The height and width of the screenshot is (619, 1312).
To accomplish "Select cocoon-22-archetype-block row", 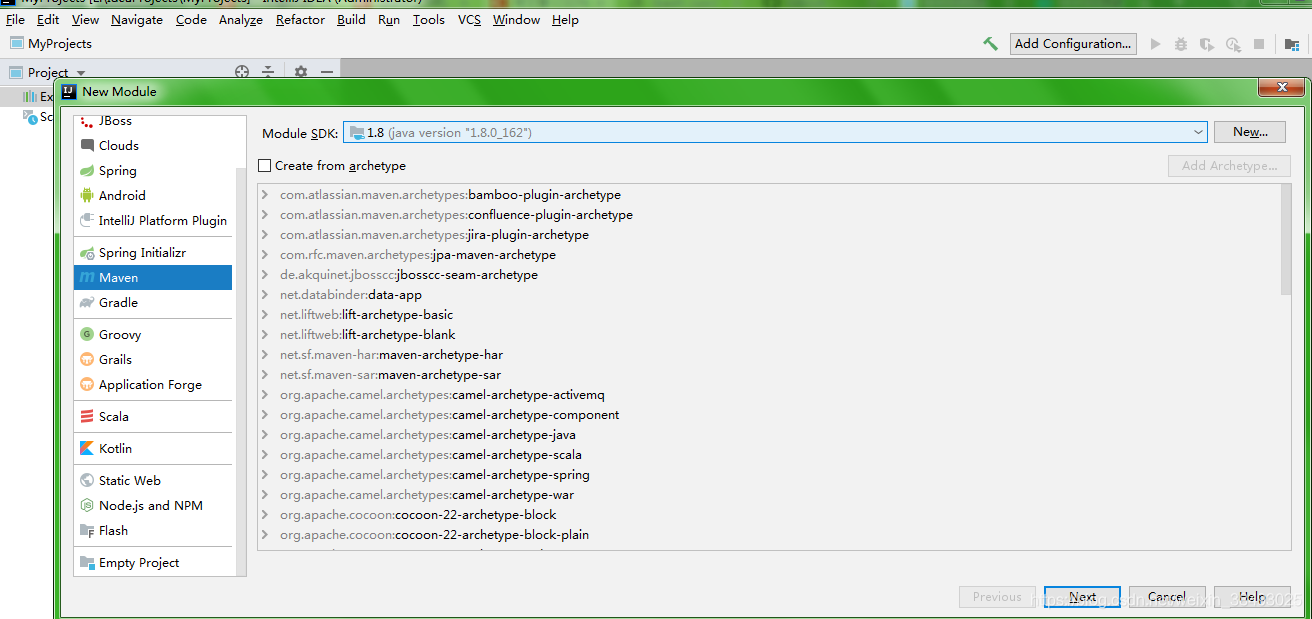I will [769, 515].
